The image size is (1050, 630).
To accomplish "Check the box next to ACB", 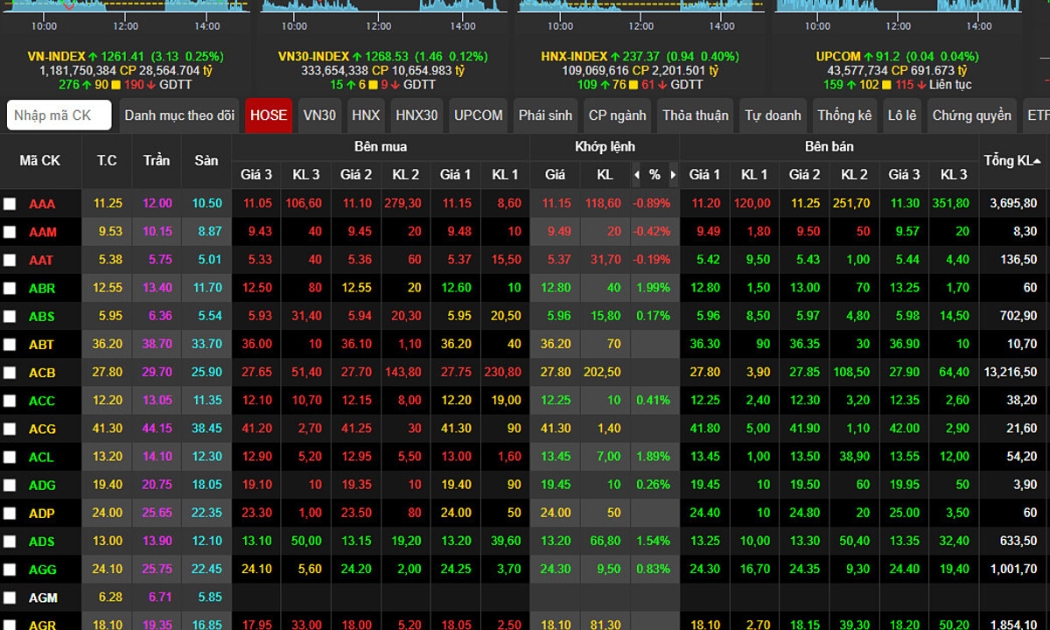I will coord(10,373).
